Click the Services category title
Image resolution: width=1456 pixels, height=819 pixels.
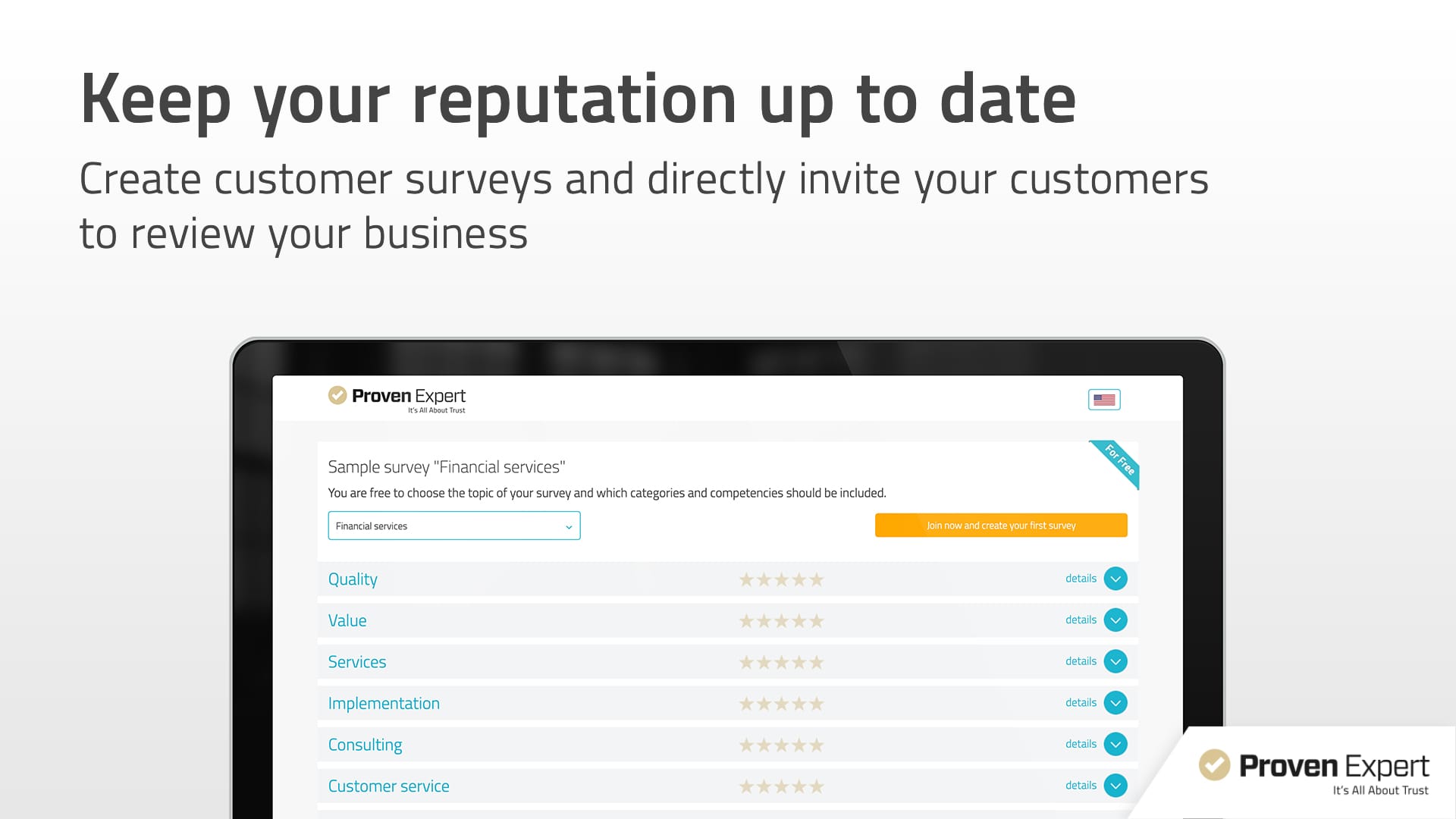click(357, 662)
